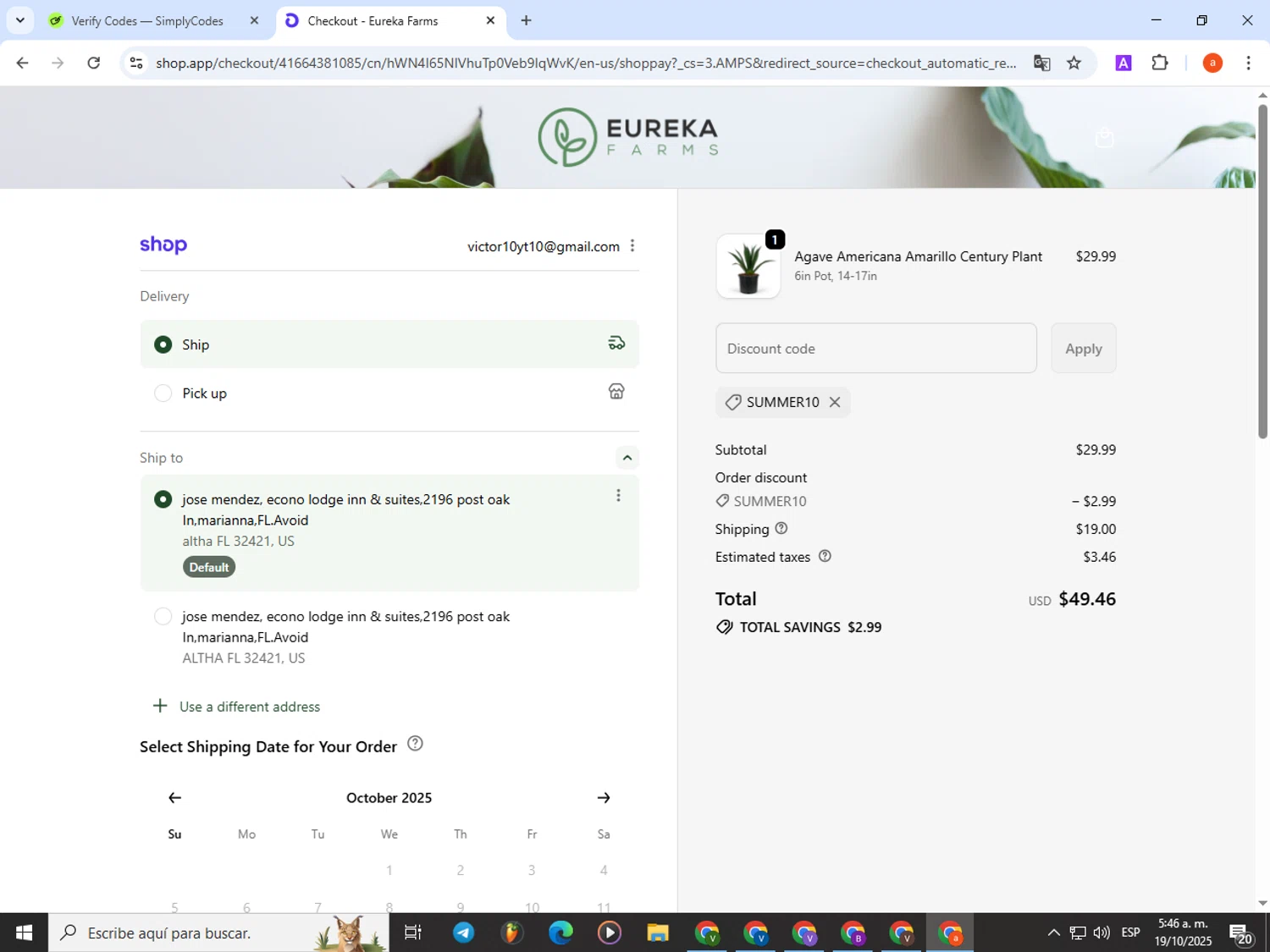Click the Total $49.46 amount
The image size is (1270, 952).
click(x=1087, y=599)
